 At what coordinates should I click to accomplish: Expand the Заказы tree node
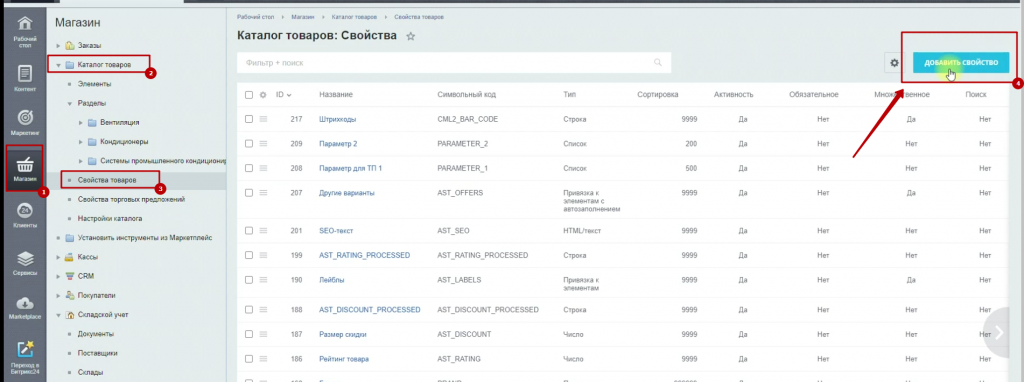point(58,46)
